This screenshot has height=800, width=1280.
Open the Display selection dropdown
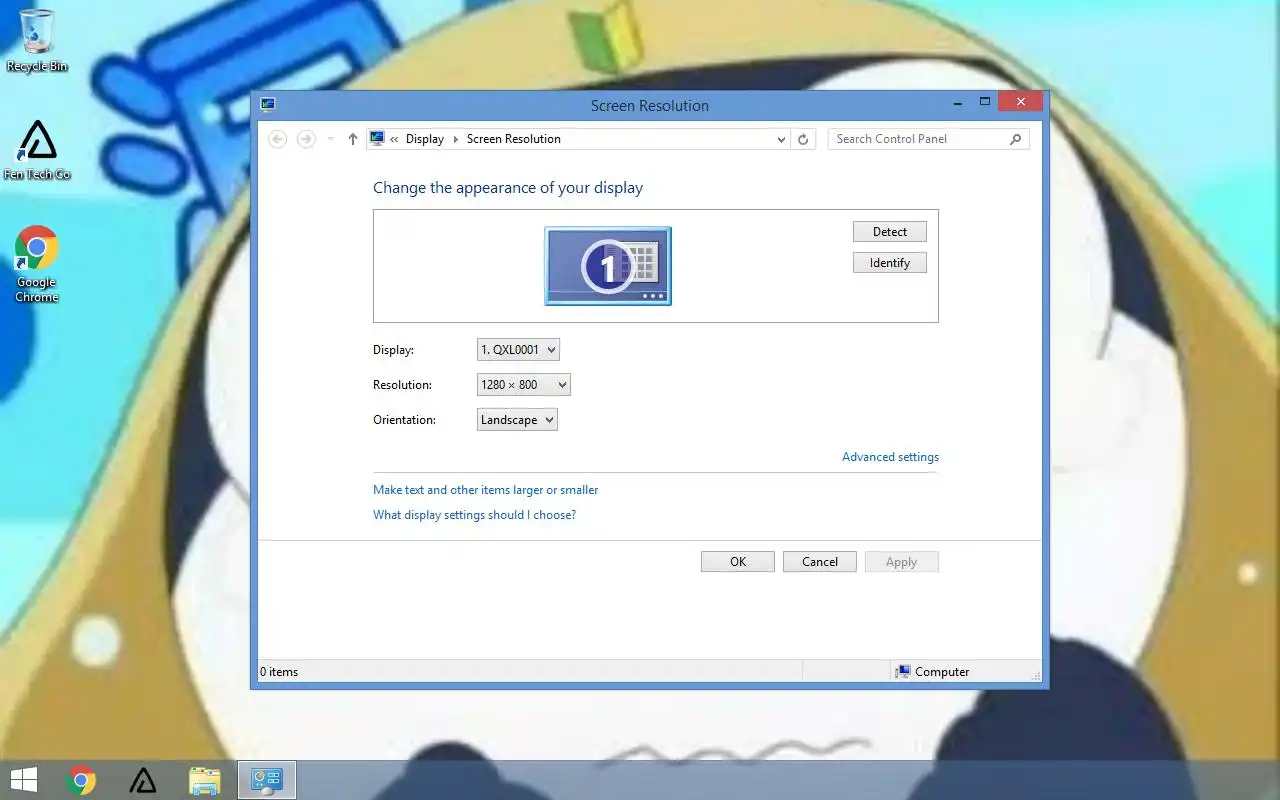518,350
